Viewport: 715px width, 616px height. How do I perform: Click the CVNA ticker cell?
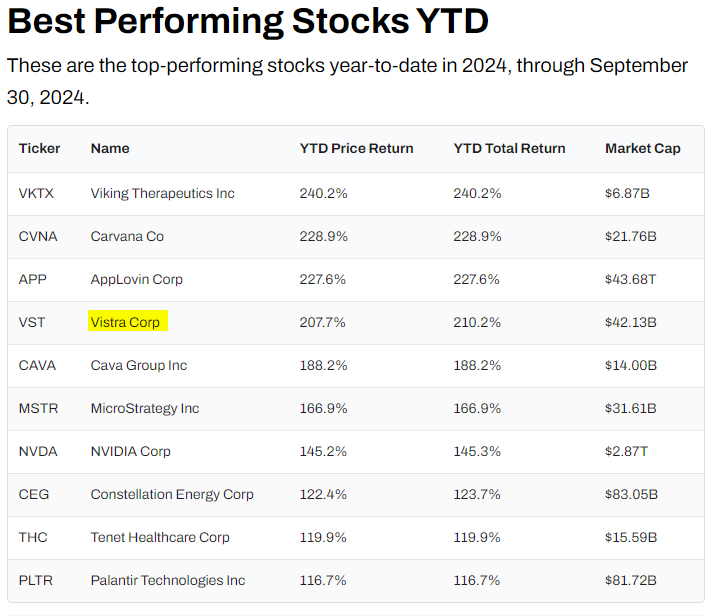38,236
